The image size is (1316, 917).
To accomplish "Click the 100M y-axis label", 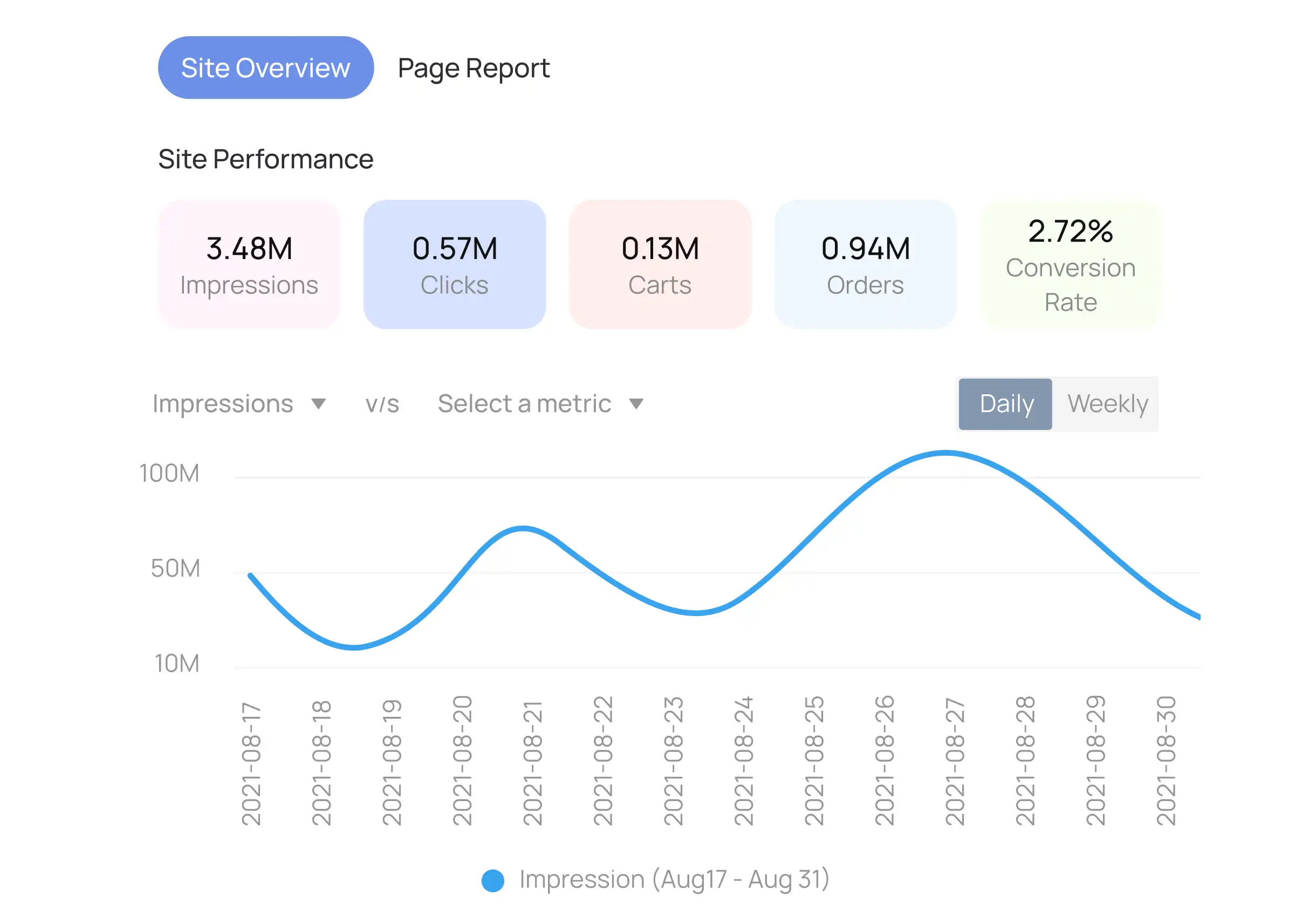I will pos(170,474).
